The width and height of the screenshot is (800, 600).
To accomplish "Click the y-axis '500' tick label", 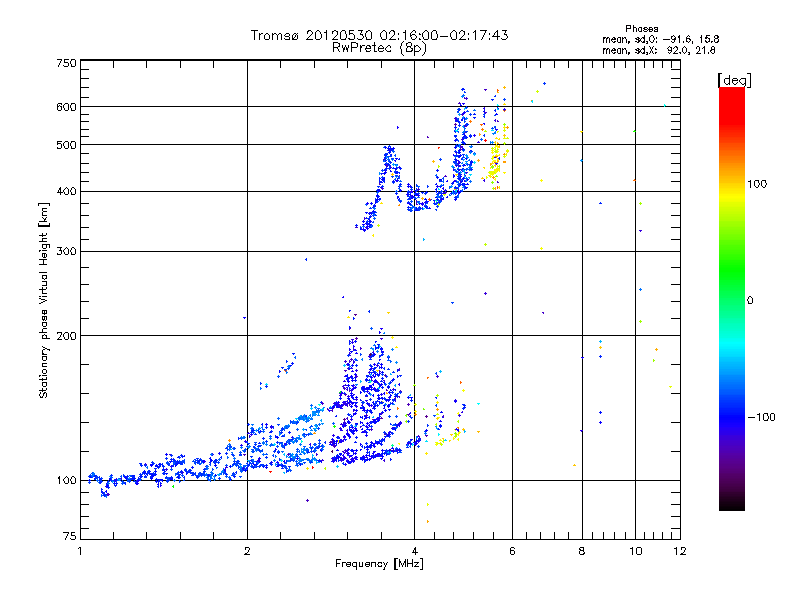I will tap(67, 145).
